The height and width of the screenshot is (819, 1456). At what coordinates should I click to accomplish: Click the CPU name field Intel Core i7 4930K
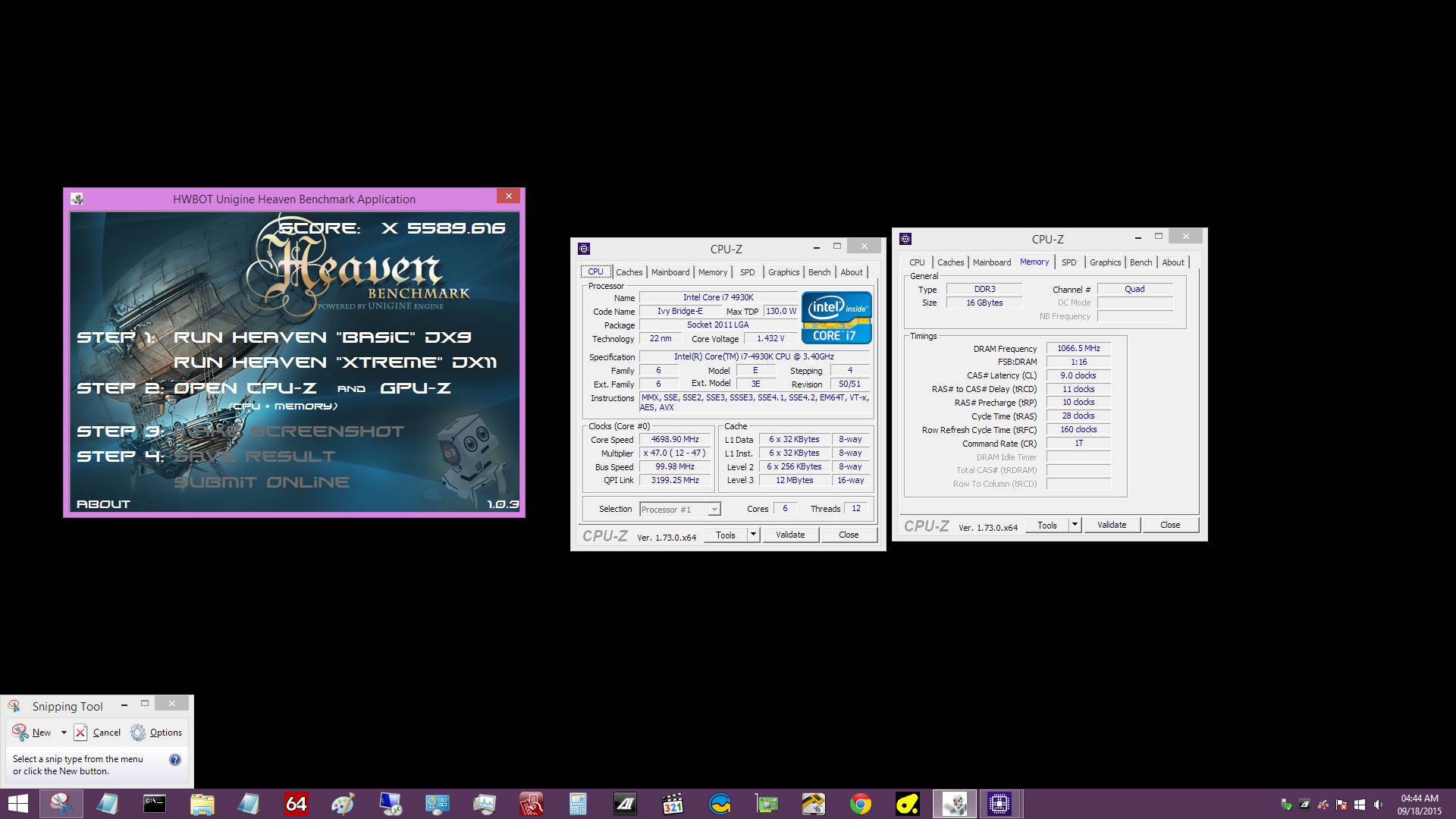pyautogui.click(x=718, y=297)
